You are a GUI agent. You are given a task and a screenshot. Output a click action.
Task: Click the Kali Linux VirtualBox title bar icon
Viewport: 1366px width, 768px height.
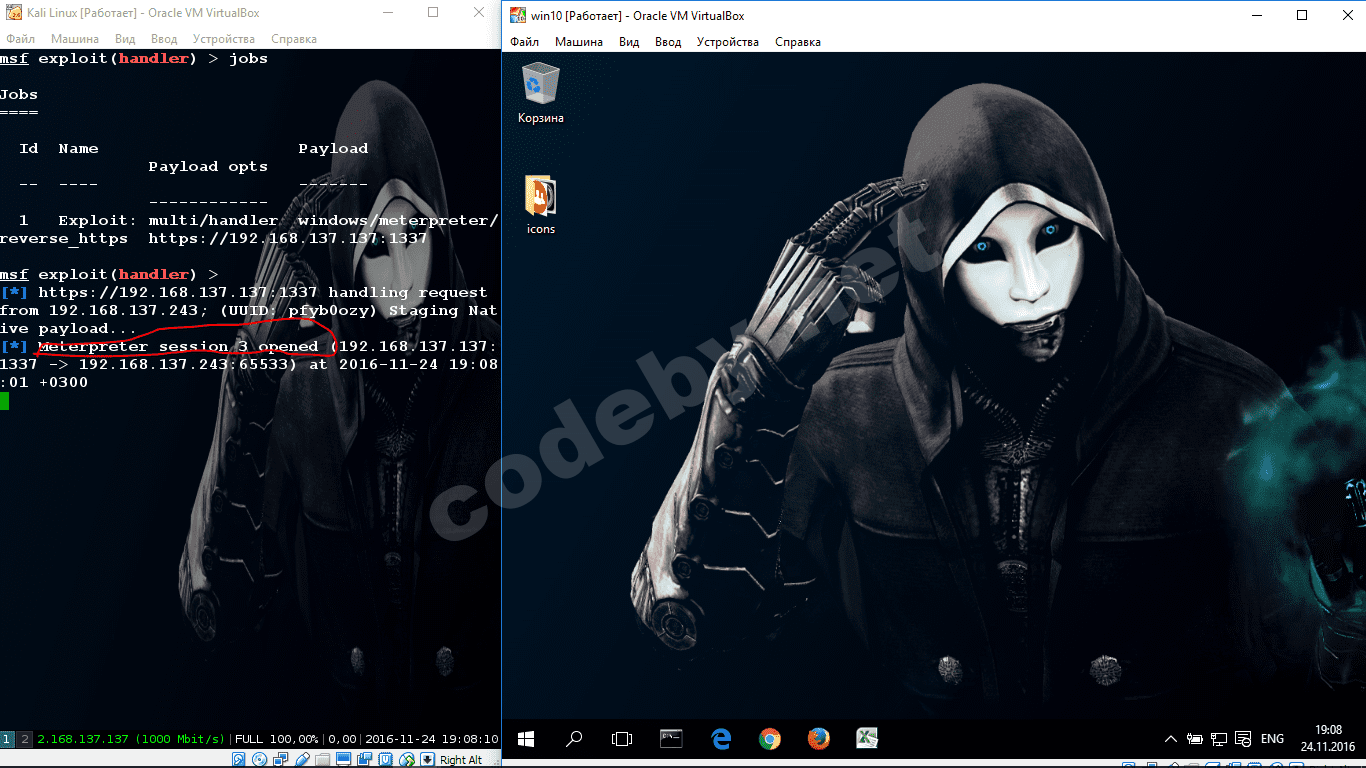tap(14, 13)
